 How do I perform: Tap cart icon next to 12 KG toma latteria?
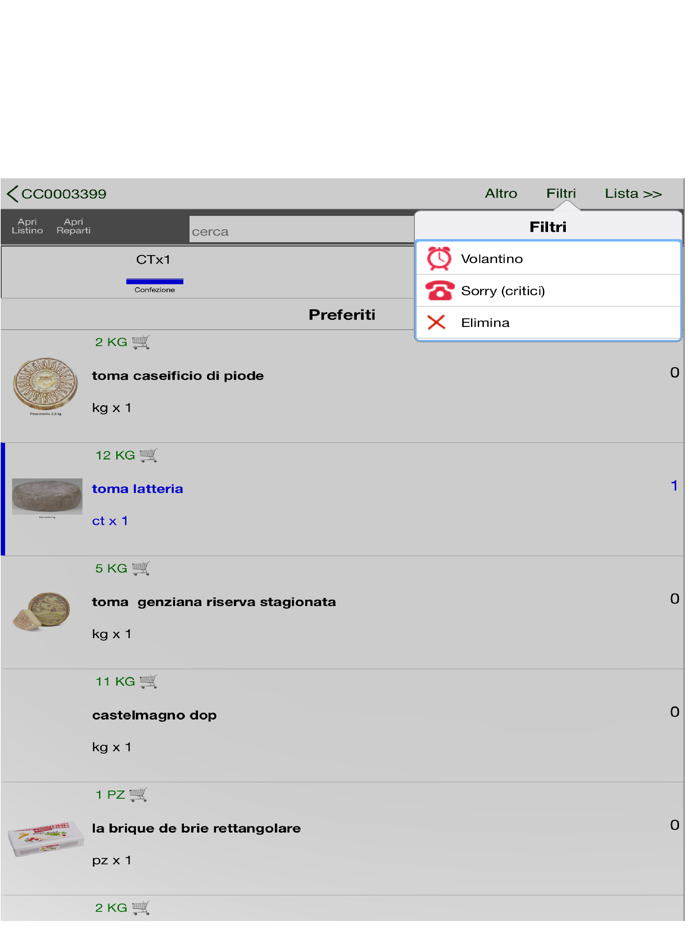[149, 455]
